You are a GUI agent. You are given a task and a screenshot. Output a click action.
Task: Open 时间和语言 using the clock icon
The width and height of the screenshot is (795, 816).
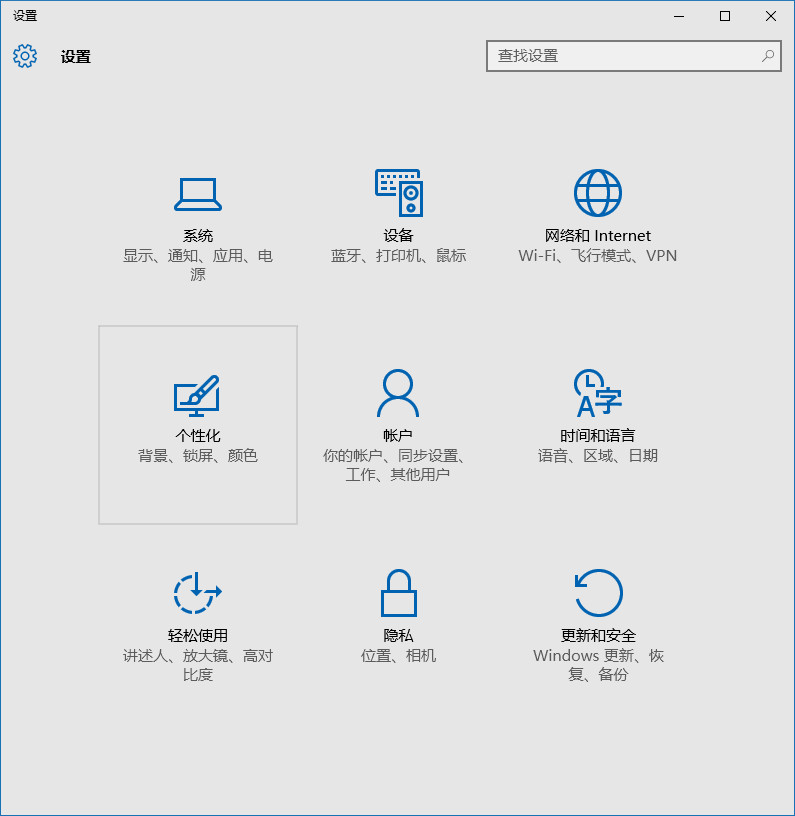coord(598,394)
